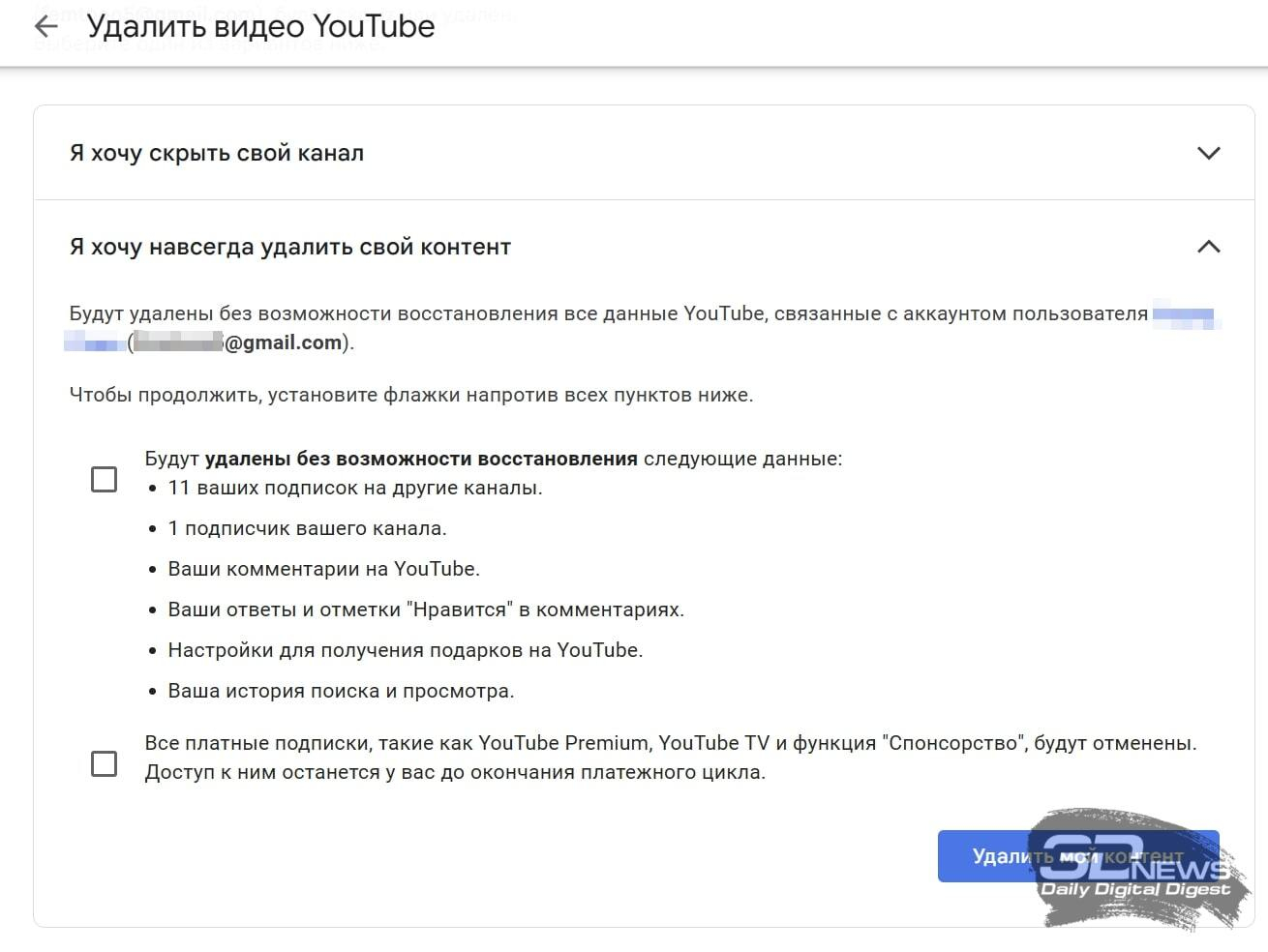Select the "Я хочу скрыть свой канал" heading
Screen dimensions: 1268x952
coord(217,153)
